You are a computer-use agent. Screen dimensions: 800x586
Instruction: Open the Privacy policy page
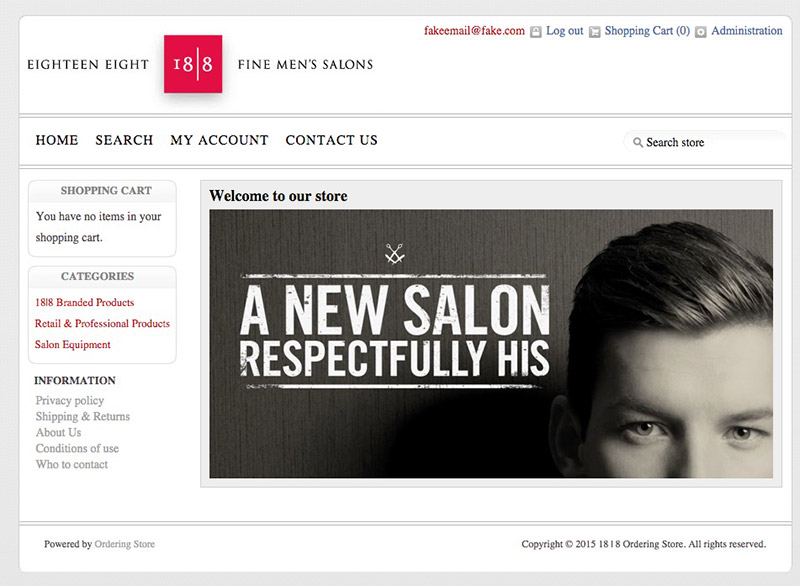[x=70, y=400]
